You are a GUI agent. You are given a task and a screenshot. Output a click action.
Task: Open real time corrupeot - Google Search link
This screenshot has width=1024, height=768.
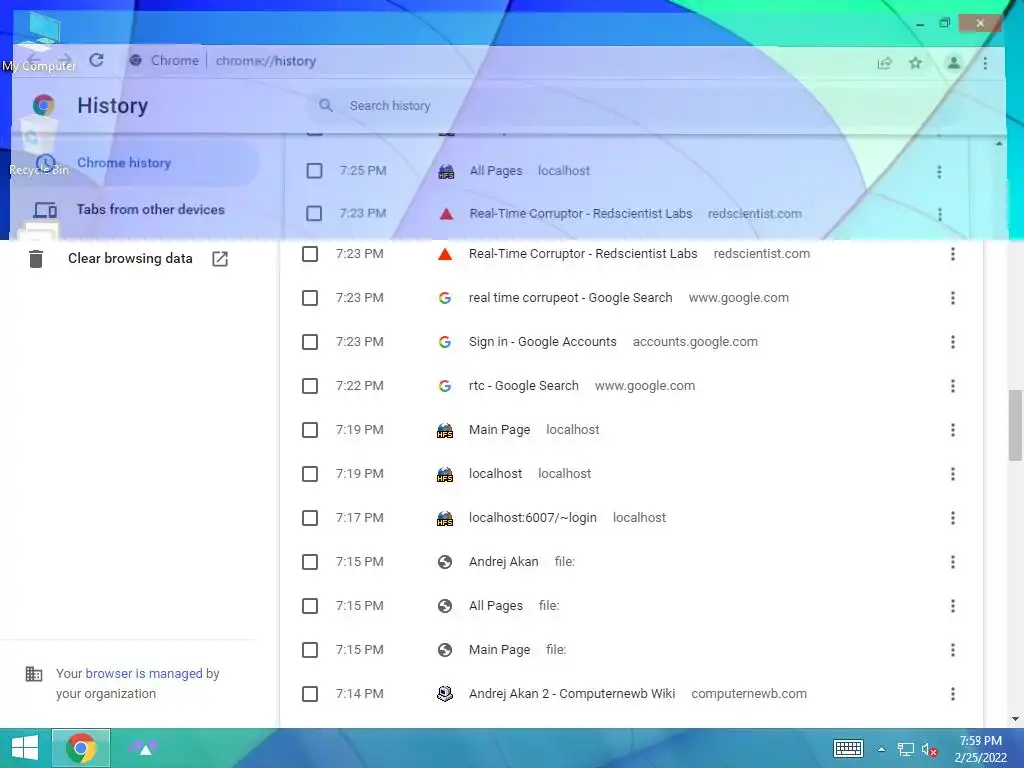pos(570,298)
